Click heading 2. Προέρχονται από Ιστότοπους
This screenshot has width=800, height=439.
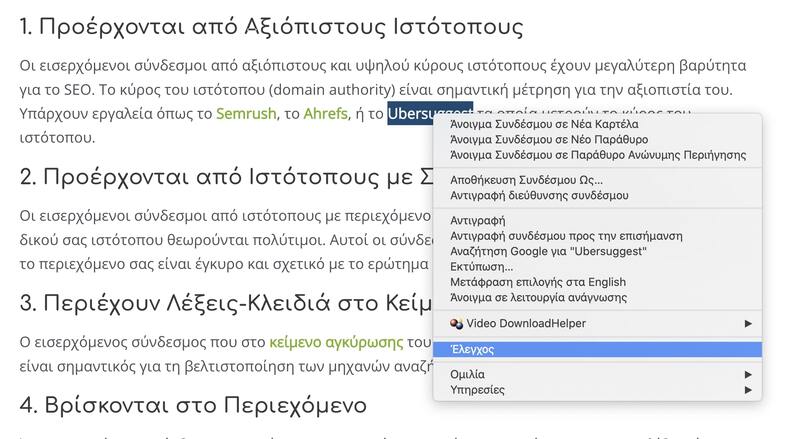coord(227,177)
